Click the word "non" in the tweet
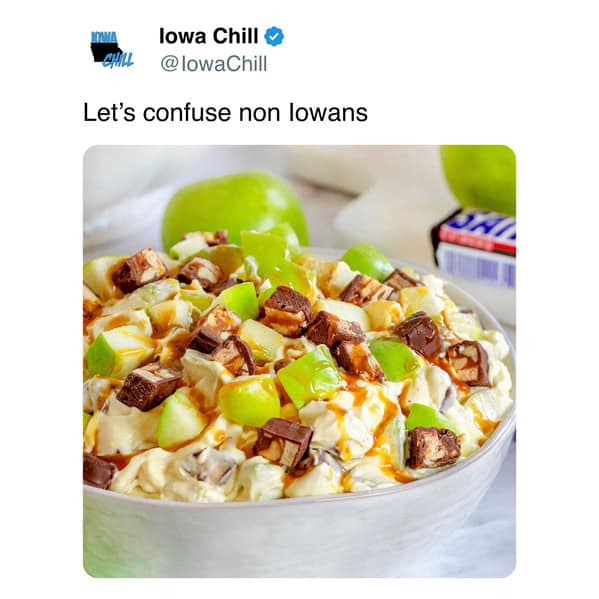 260,115
